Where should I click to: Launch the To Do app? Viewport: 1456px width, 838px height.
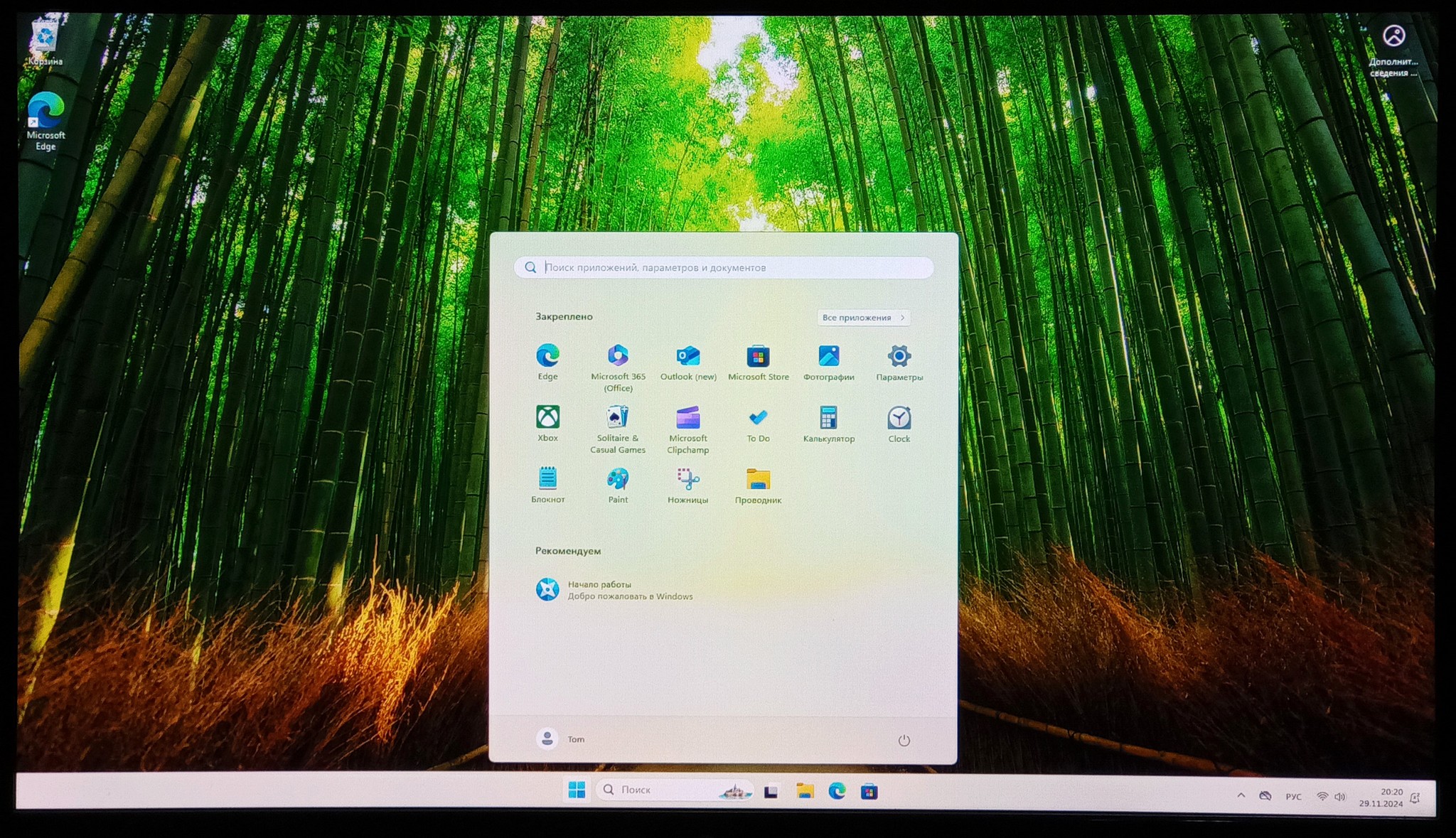click(758, 418)
